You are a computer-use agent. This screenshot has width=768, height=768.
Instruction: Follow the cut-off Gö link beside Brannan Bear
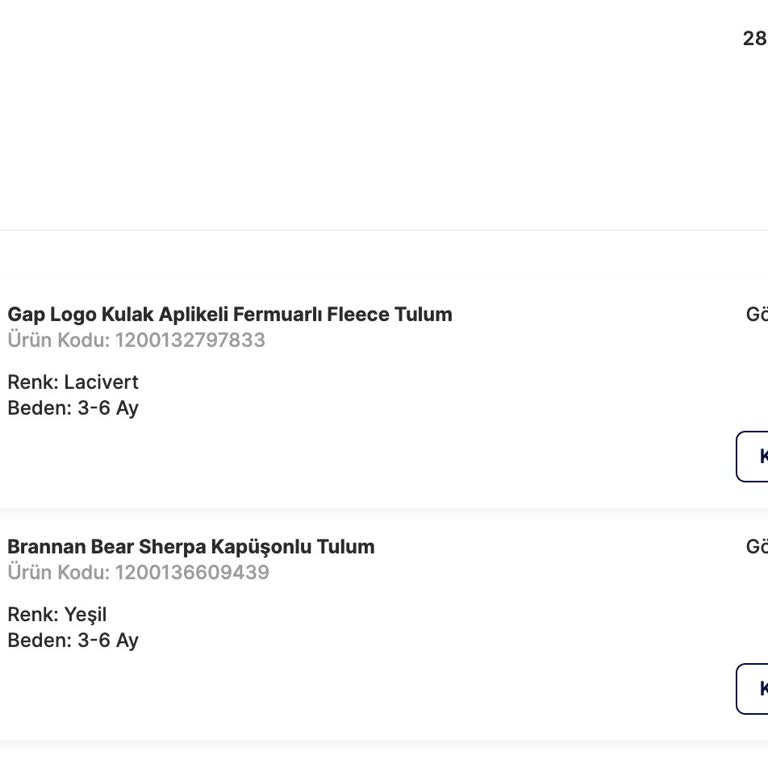point(757,547)
